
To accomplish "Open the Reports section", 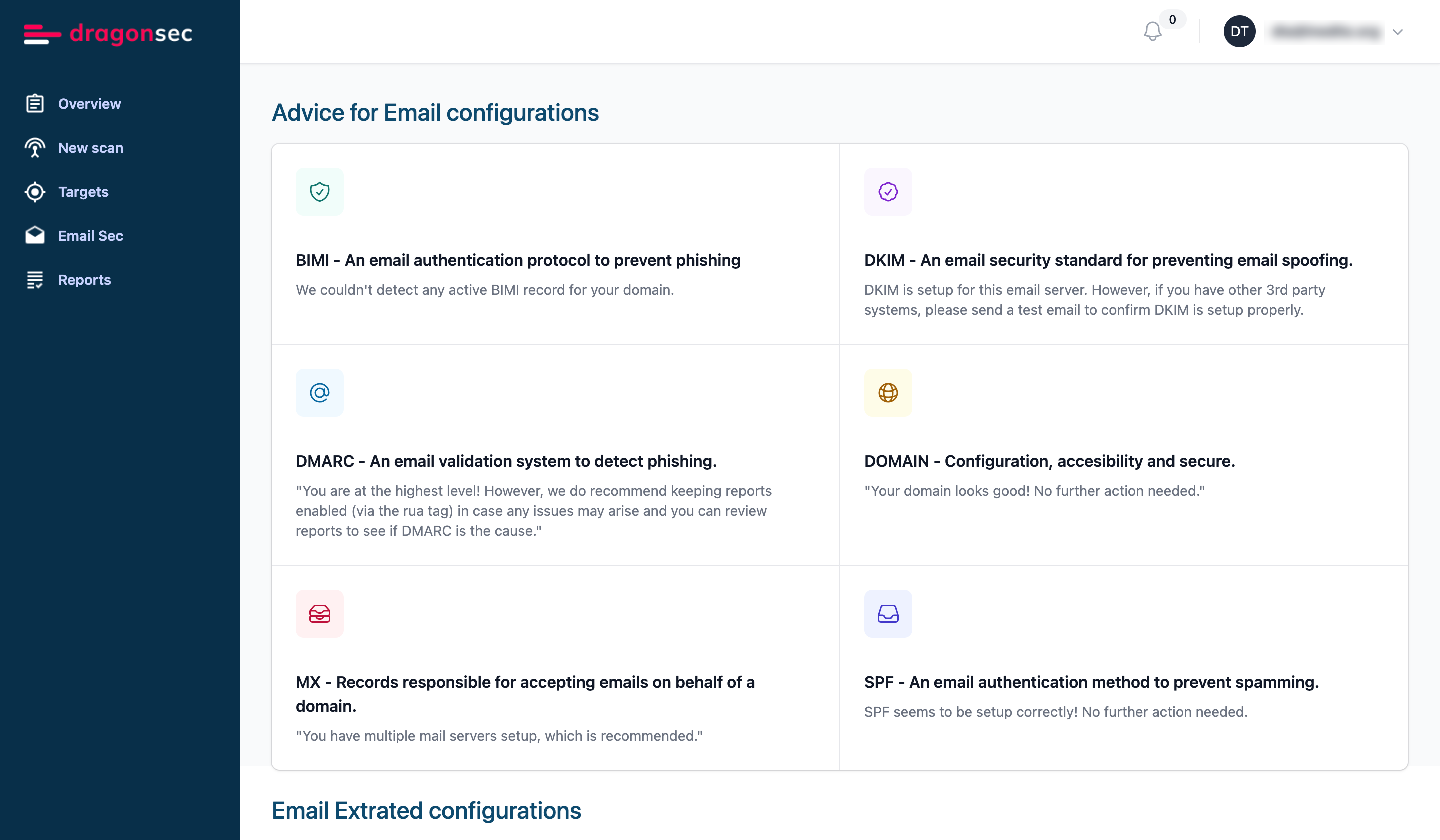I will [x=84, y=280].
